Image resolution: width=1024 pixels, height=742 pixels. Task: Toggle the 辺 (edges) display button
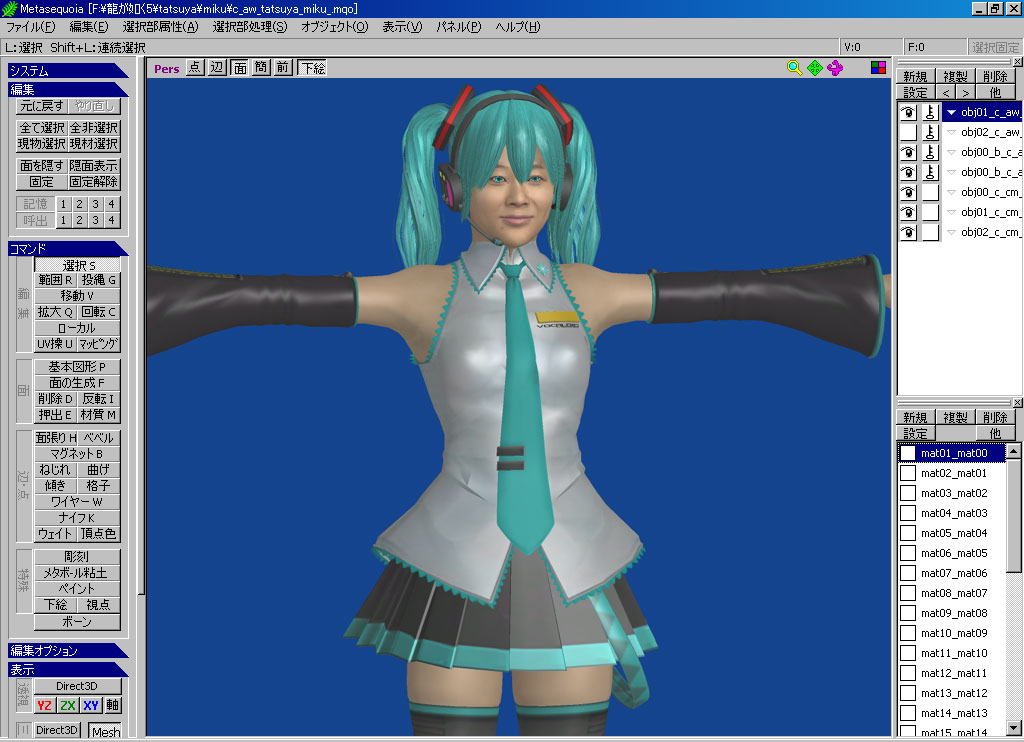pyautogui.click(x=217, y=67)
